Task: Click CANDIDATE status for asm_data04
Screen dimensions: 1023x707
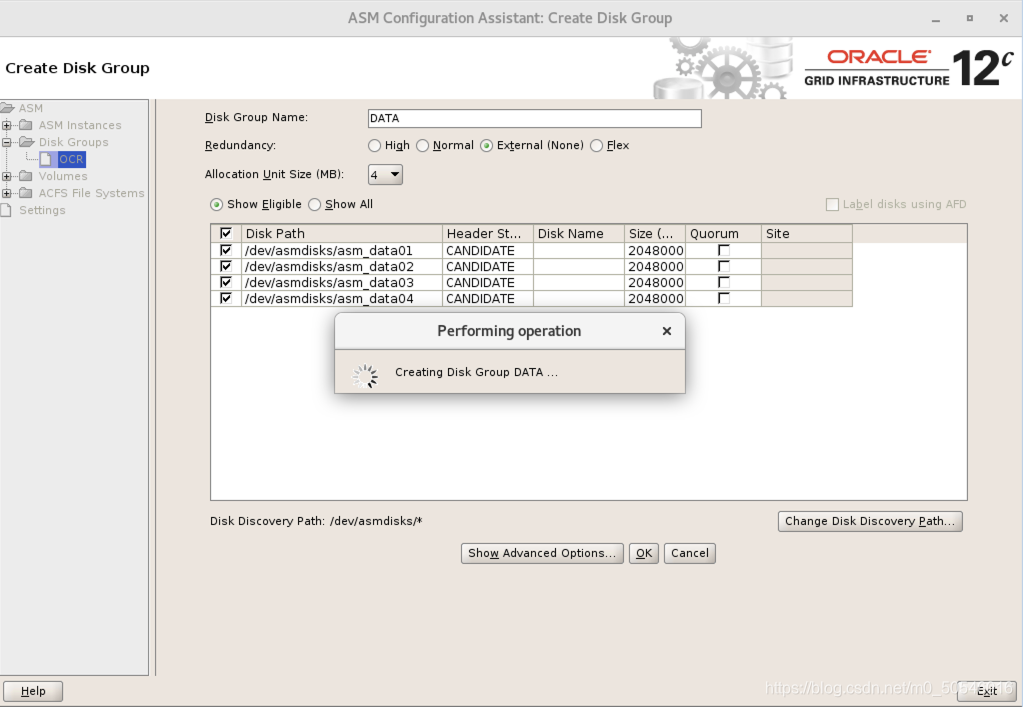Action: click(488, 298)
